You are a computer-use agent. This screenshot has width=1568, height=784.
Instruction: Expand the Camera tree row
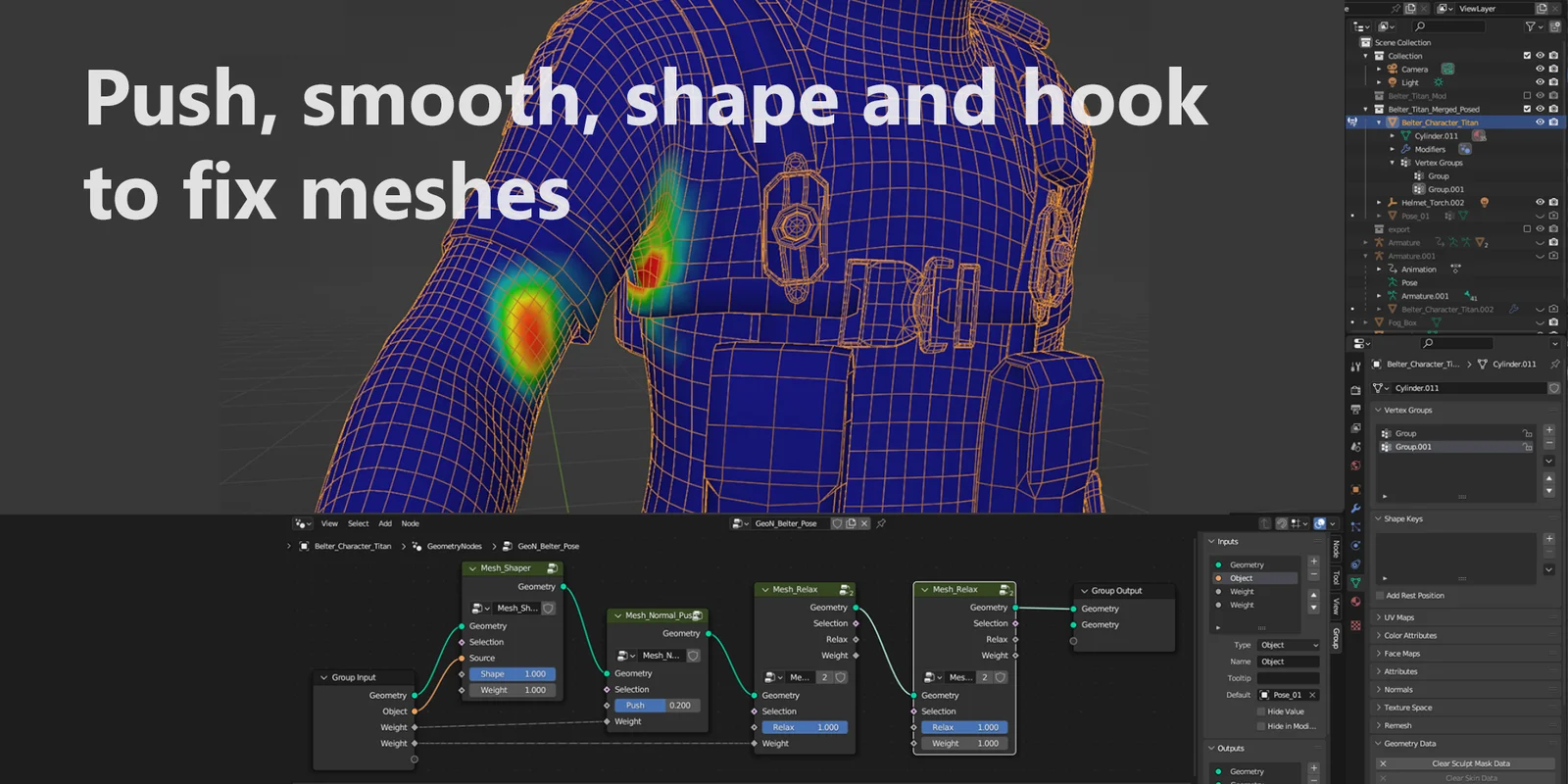coord(1379,70)
